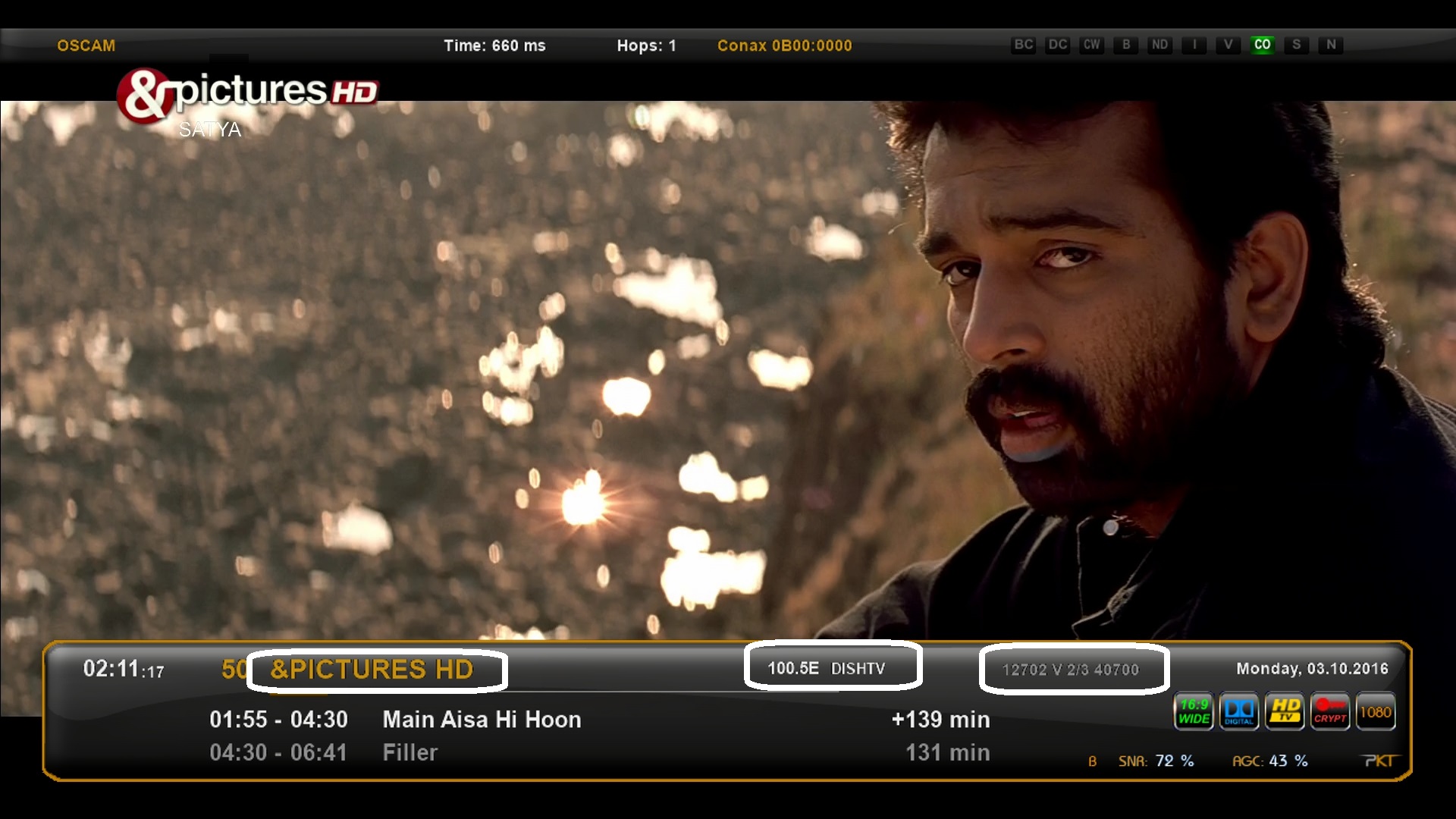Click the &PICTURES HD channel name
The image size is (1456, 819).
pyautogui.click(x=372, y=669)
